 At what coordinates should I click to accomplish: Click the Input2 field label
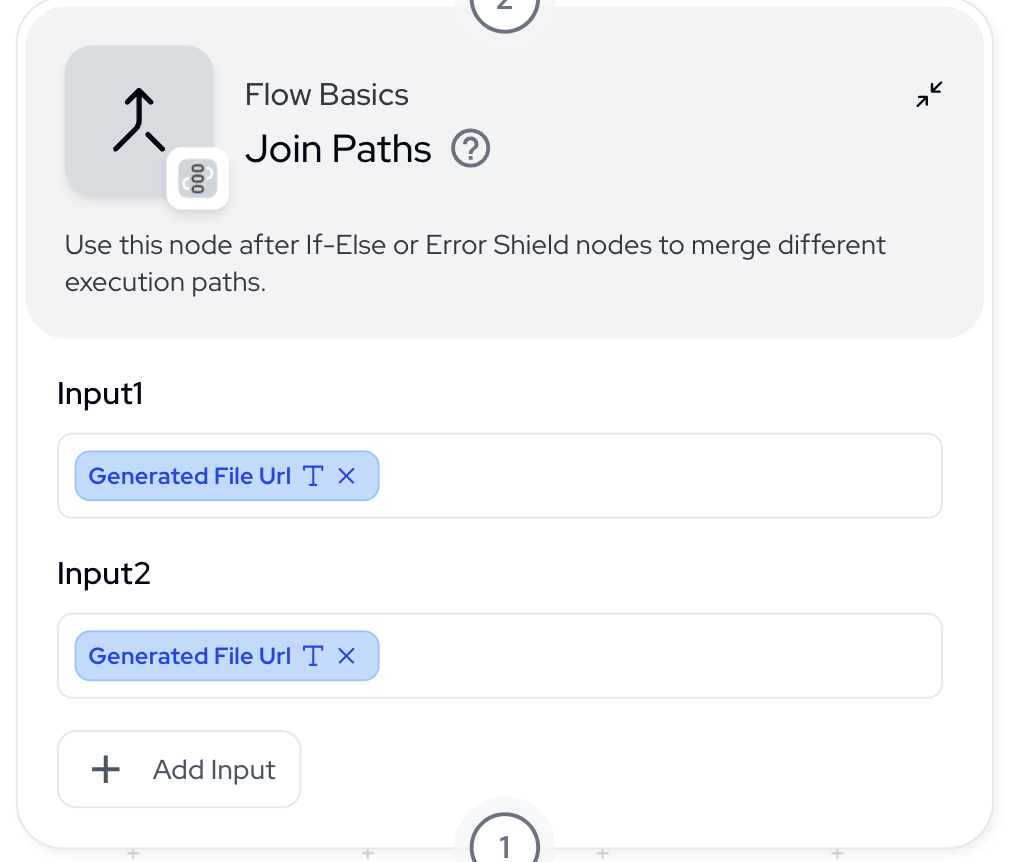[104, 573]
